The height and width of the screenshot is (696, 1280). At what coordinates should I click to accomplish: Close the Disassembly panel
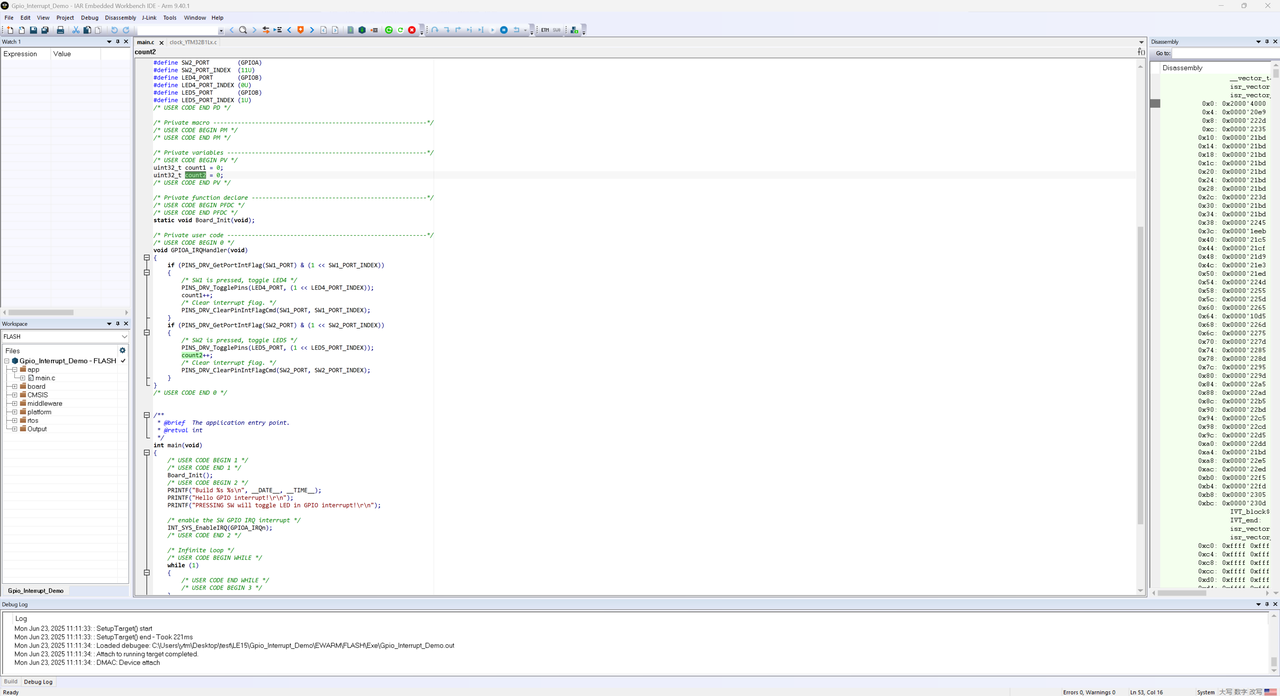tap(1275, 42)
